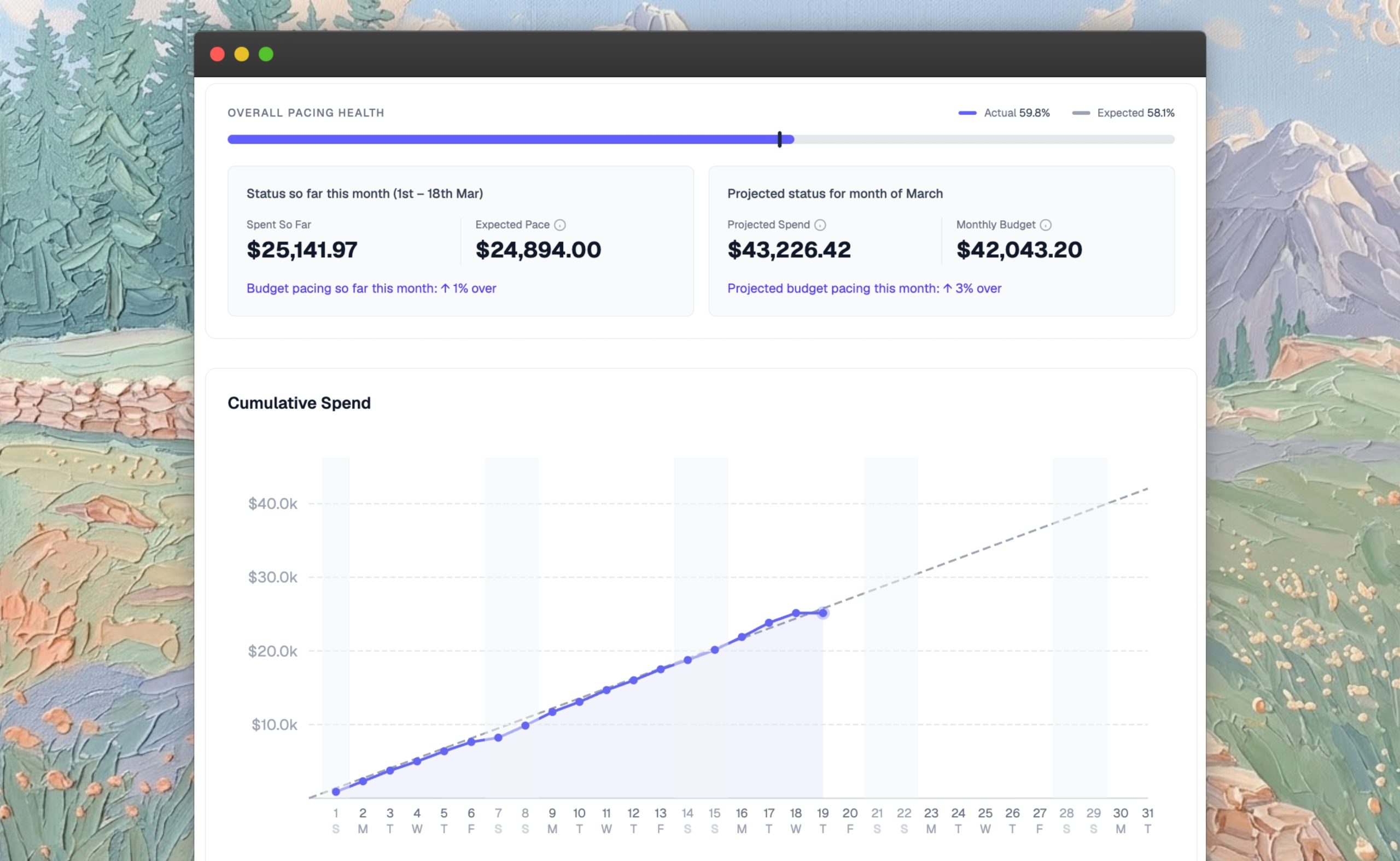Click the black expected marker on the pacing bar
Viewport: 1400px width, 861px height.
click(x=779, y=139)
